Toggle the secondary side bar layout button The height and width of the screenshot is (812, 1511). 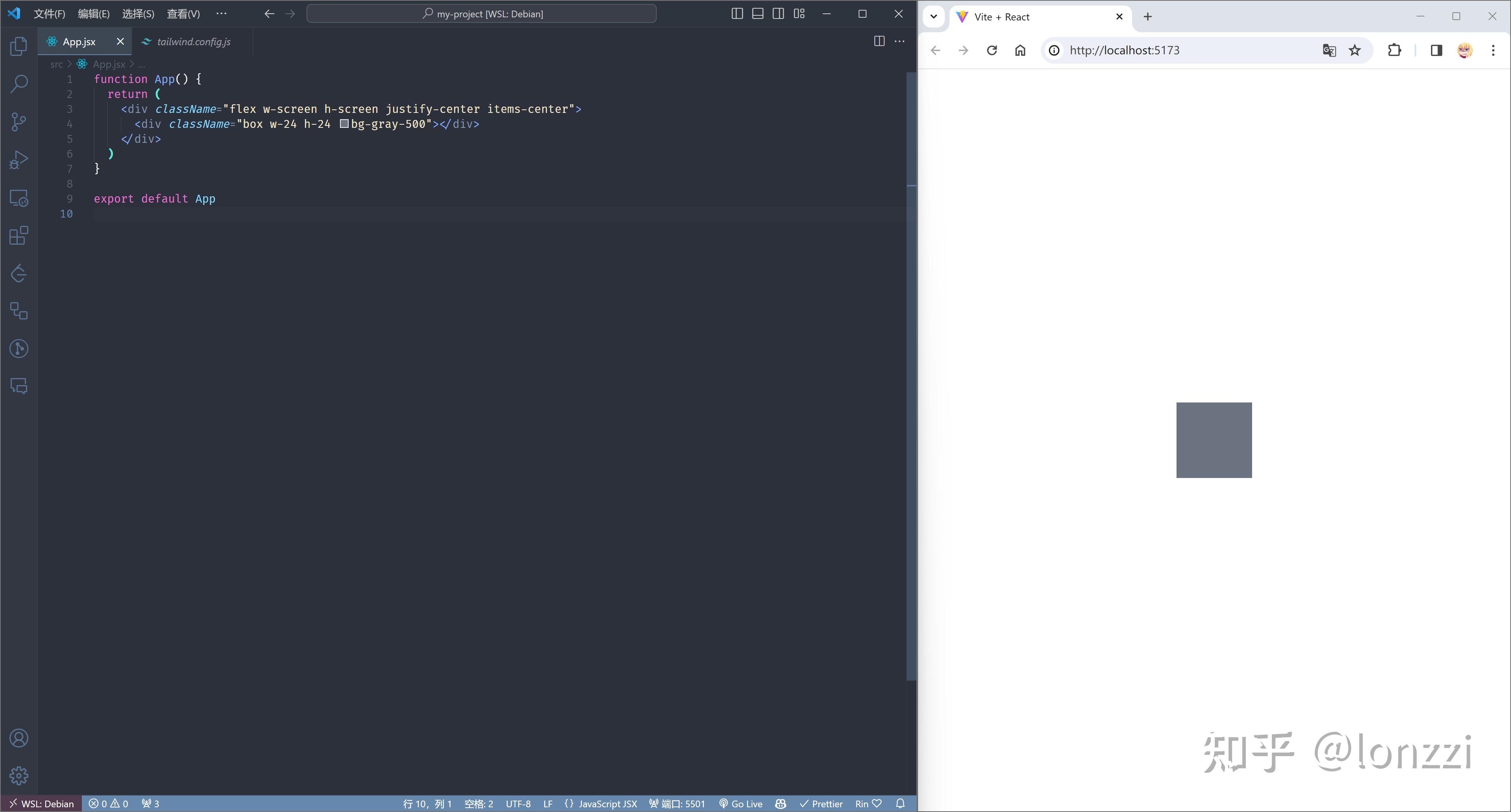(778, 13)
